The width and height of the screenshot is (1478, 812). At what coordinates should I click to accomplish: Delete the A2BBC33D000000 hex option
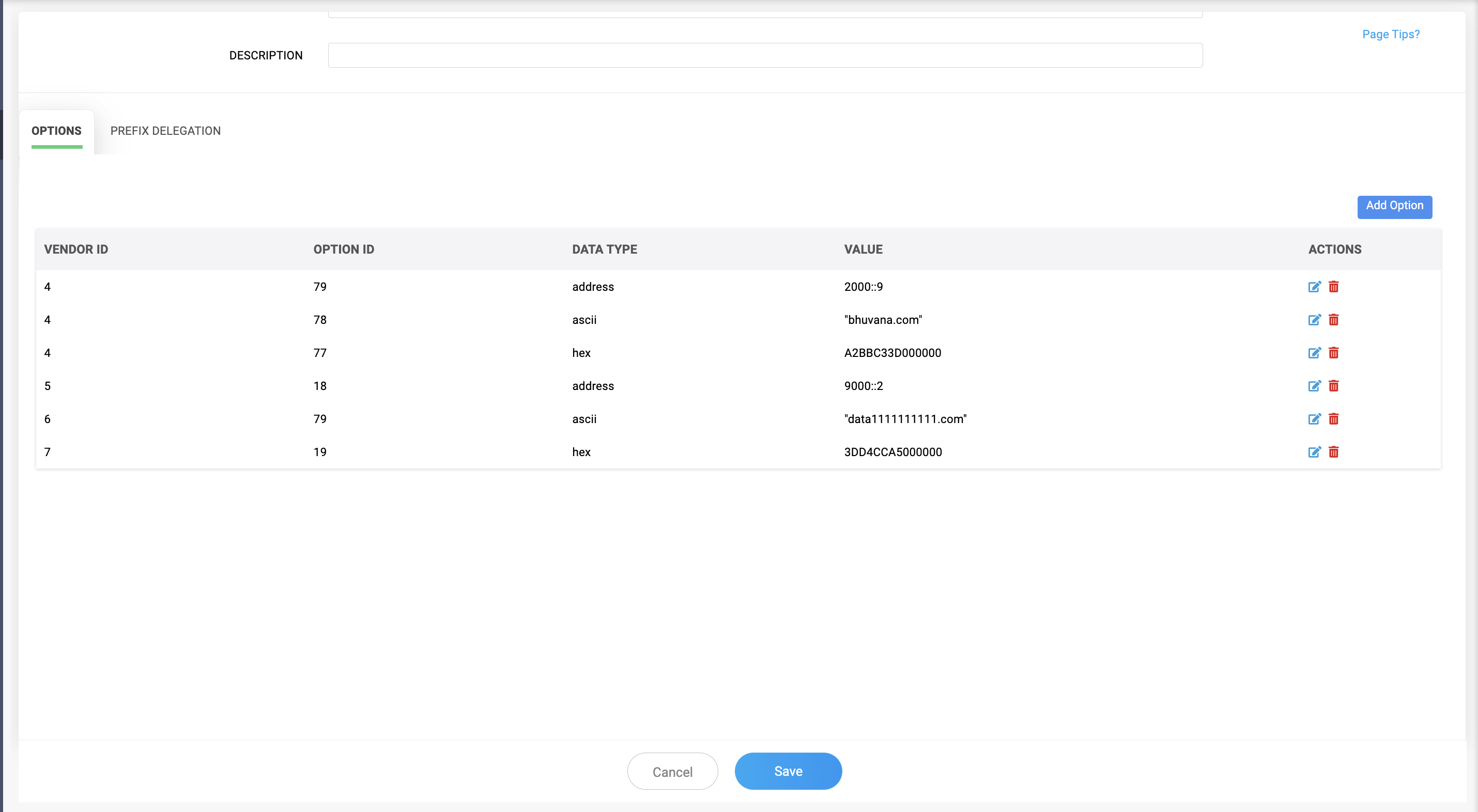point(1333,353)
